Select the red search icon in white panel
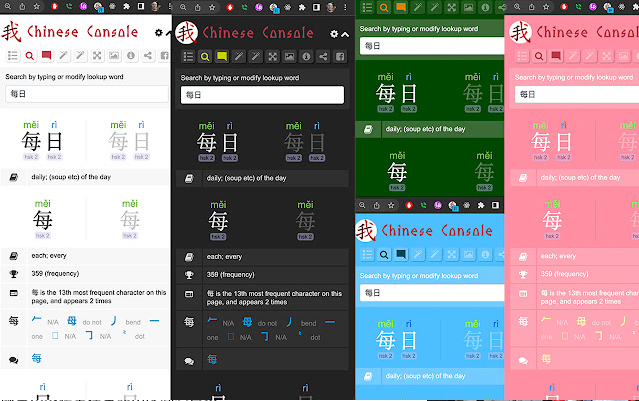 [29, 56]
